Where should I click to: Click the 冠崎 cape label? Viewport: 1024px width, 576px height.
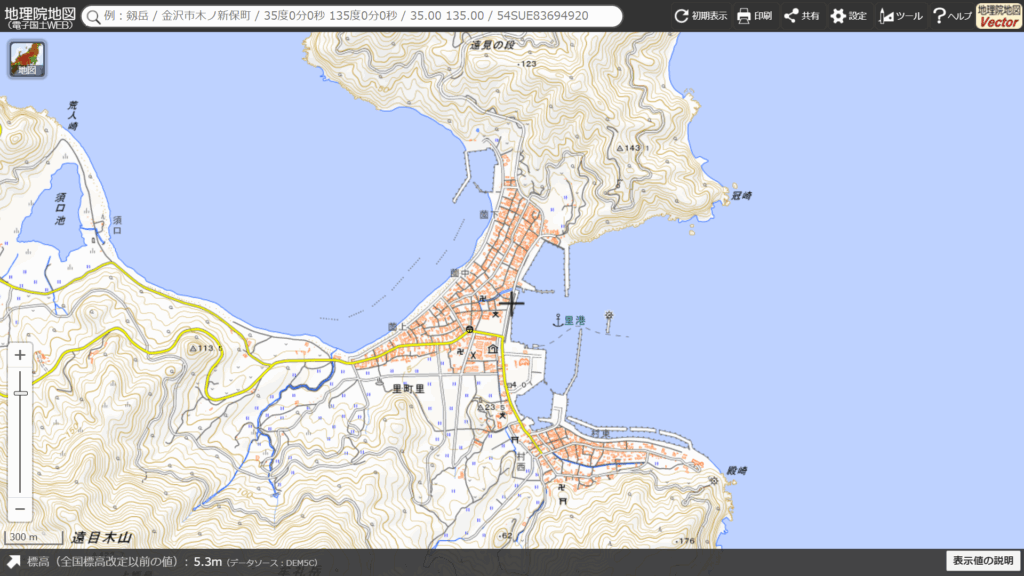(741, 195)
